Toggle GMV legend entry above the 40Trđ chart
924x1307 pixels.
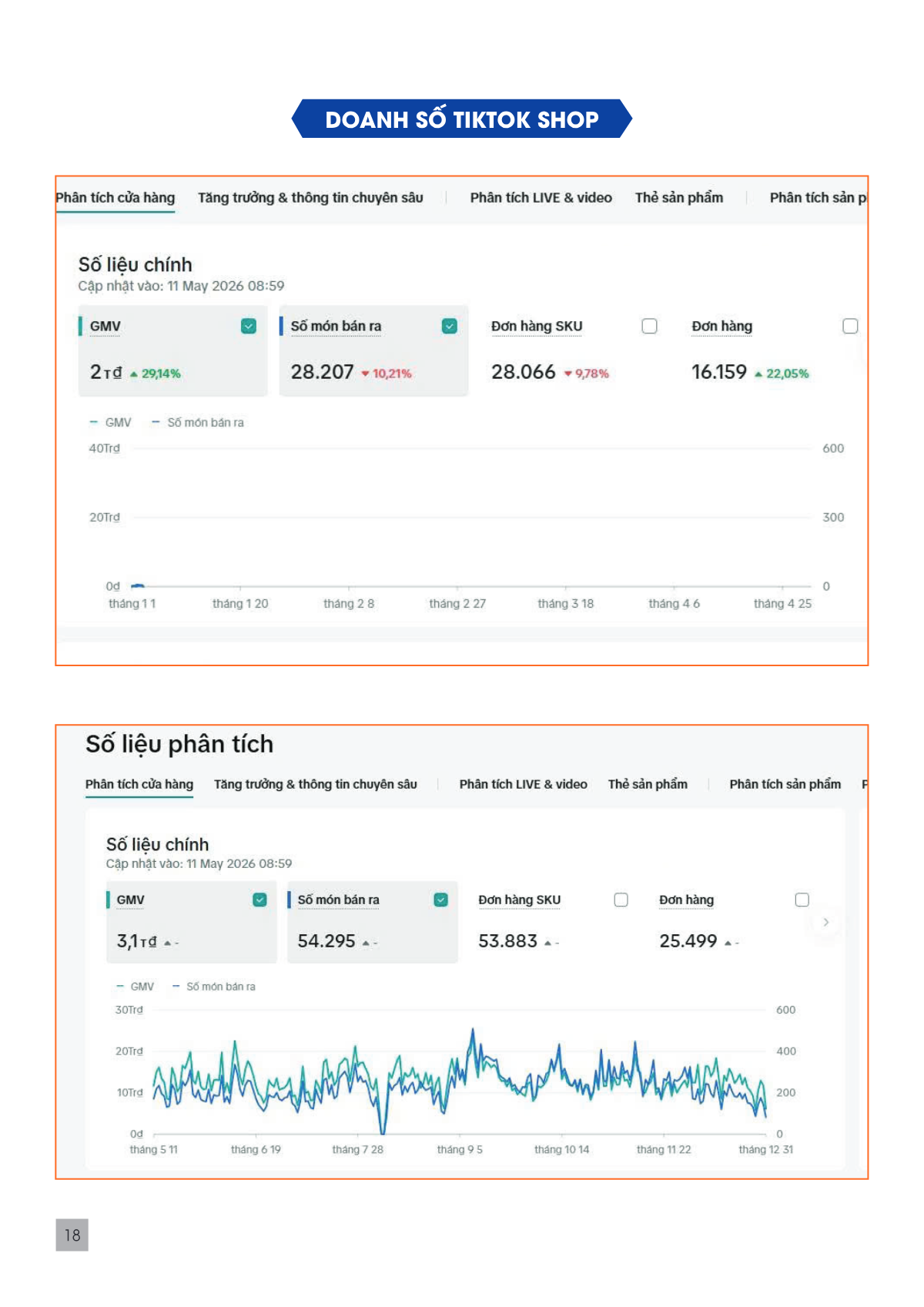(110, 422)
